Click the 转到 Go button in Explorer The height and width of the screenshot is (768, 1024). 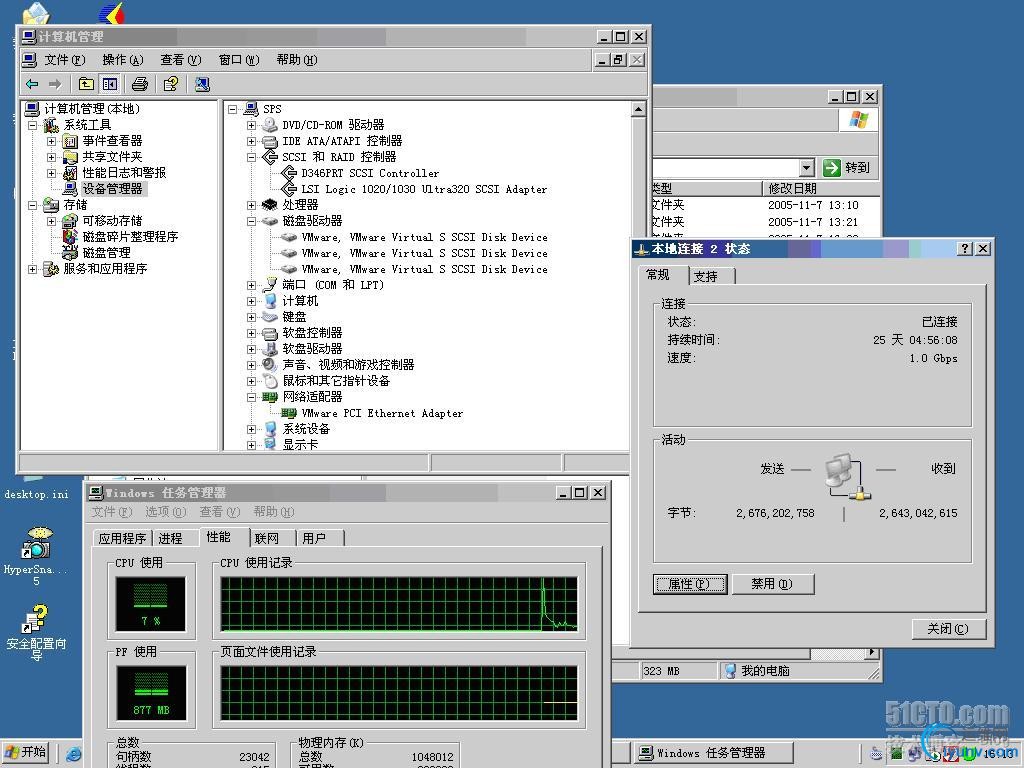848,168
